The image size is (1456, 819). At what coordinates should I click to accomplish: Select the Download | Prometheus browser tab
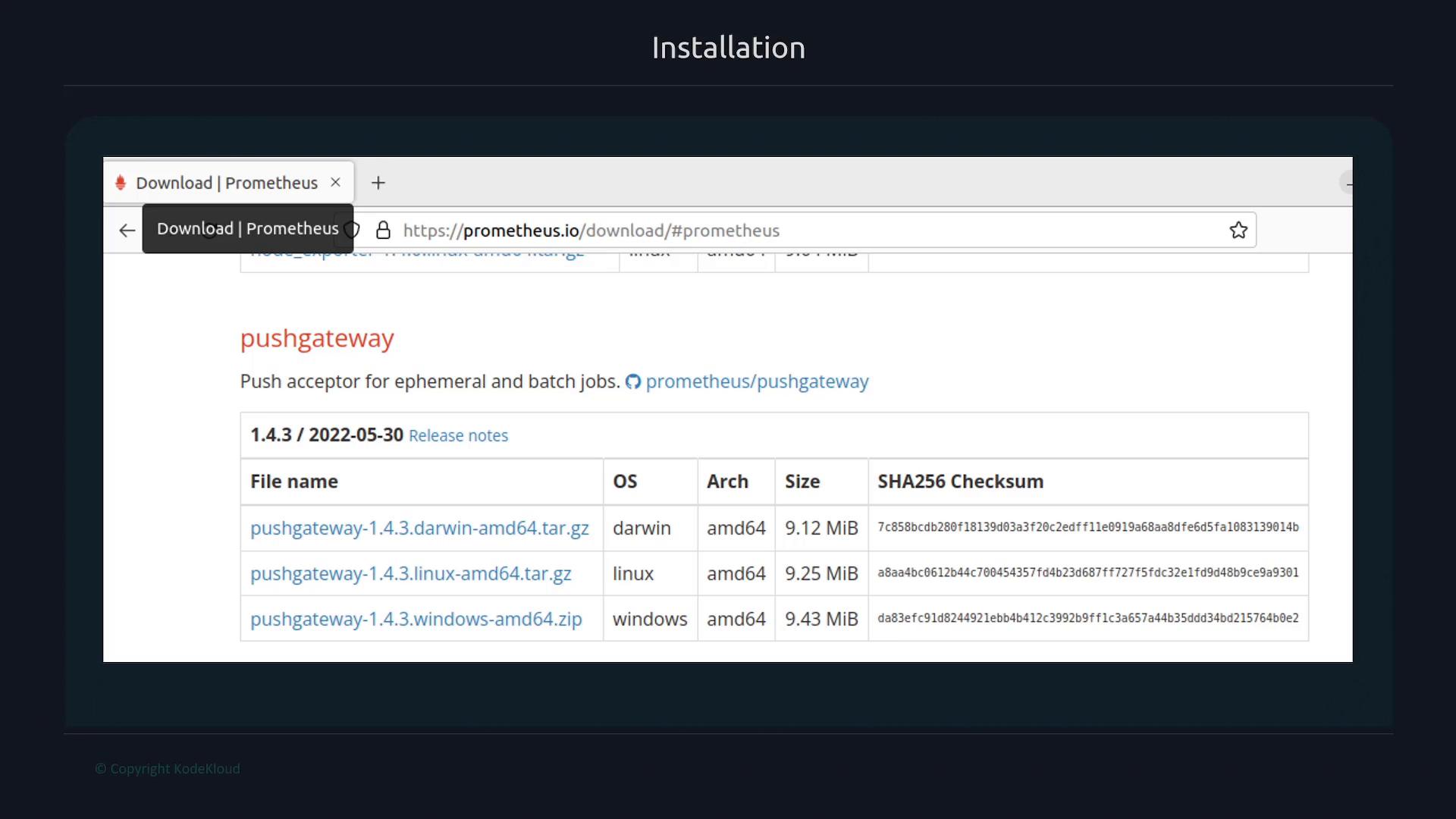228,183
